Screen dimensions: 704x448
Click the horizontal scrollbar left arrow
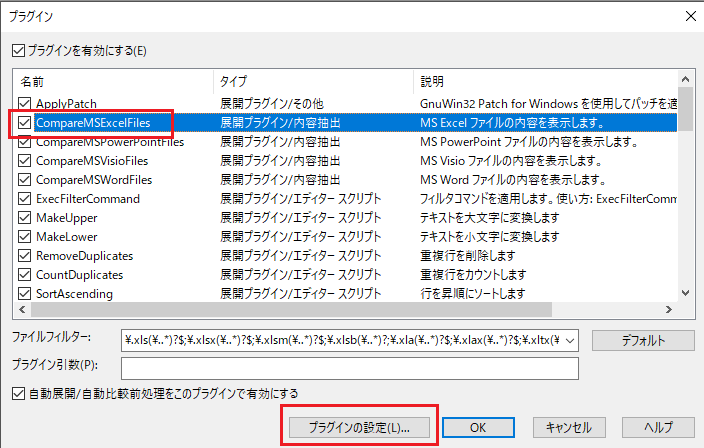pyautogui.click(x=22, y=309)
